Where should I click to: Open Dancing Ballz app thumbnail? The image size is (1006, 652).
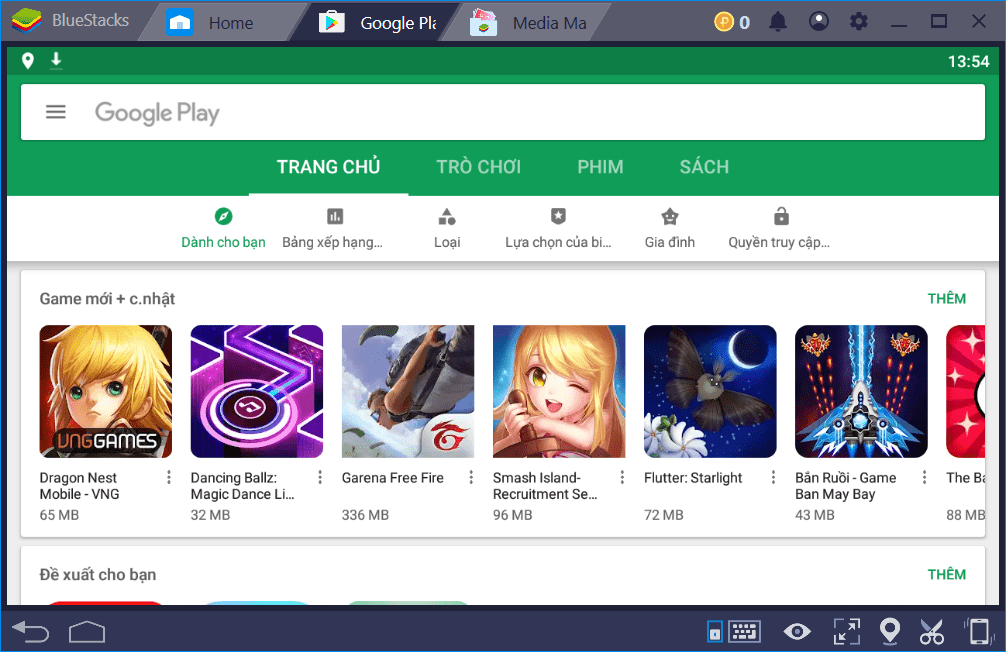click(x=257, y=391)
